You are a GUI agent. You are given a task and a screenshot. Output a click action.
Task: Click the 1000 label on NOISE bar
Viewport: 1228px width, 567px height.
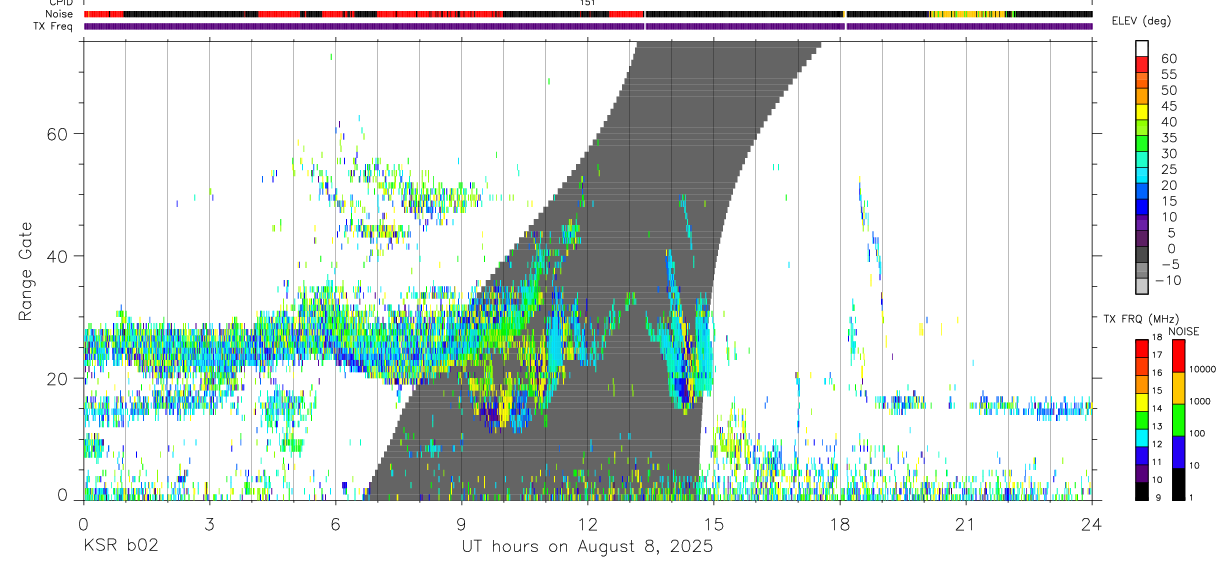point(1199,401)
